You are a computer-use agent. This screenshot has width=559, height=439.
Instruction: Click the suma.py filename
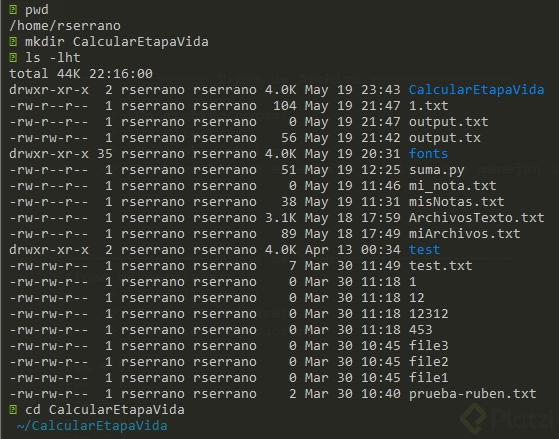[436, 170]
